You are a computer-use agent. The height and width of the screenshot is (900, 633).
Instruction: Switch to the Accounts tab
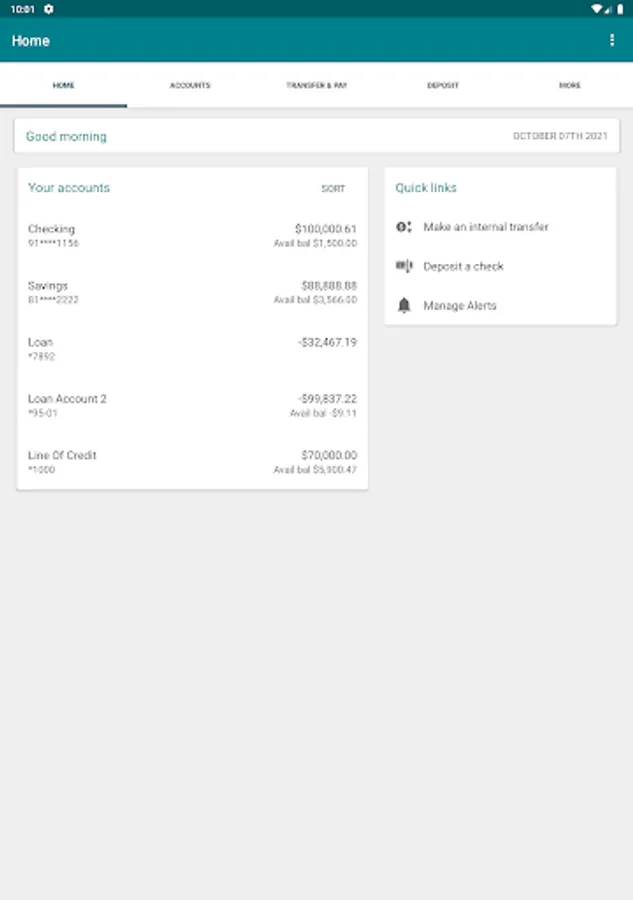[190, 85]
